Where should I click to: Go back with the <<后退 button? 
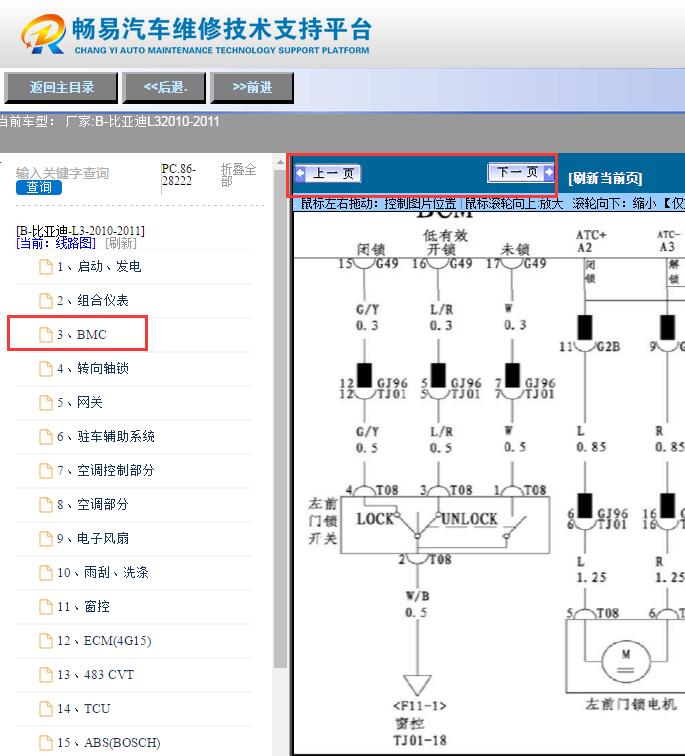point(164,87)
